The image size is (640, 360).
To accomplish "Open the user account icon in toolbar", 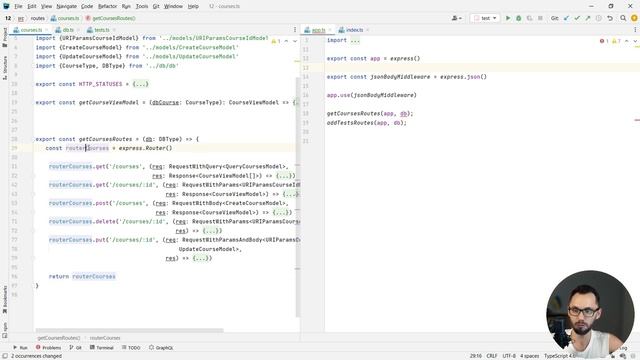I will tap(456, 18).
